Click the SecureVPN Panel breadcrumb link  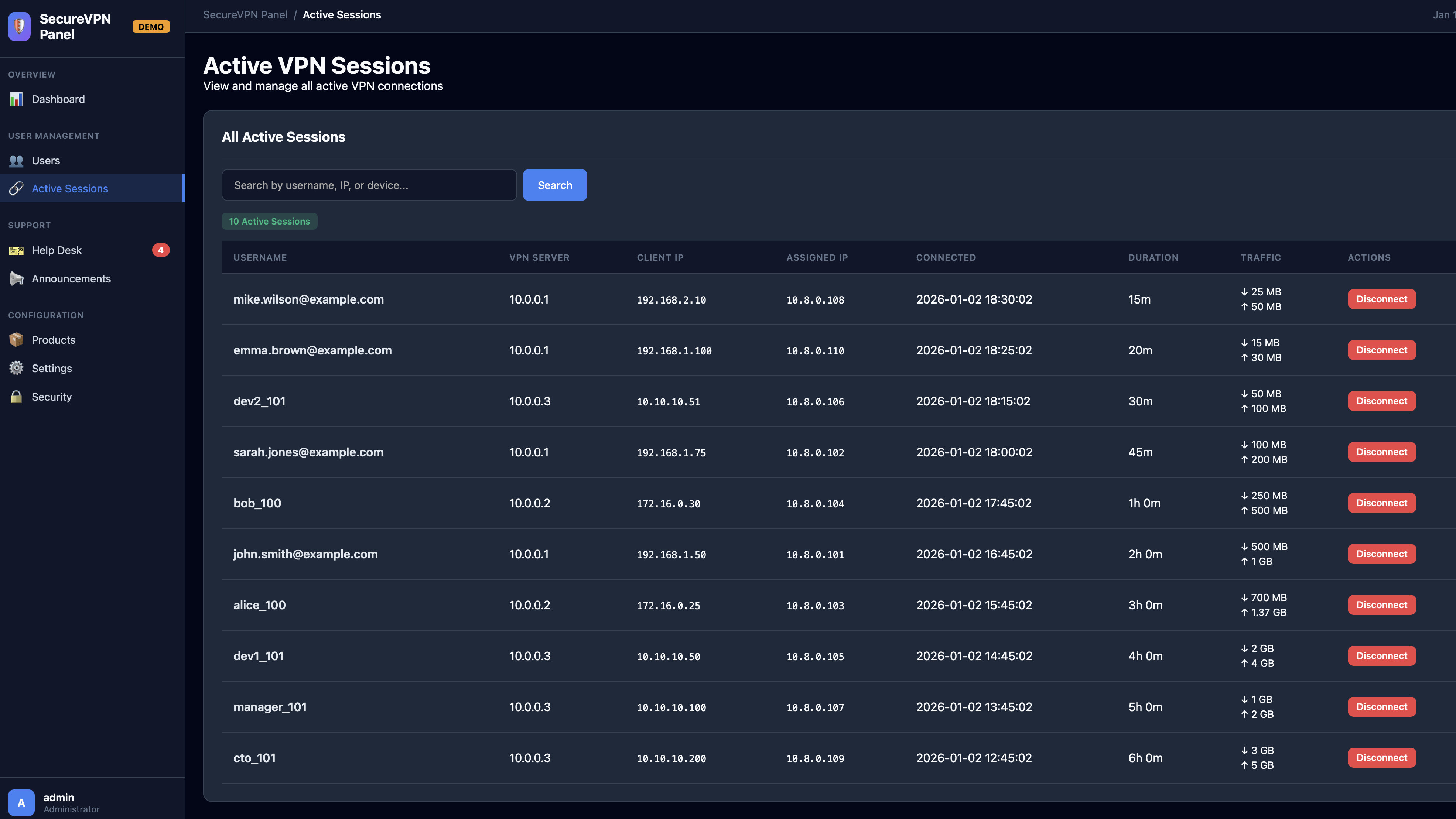coord(245,15)
